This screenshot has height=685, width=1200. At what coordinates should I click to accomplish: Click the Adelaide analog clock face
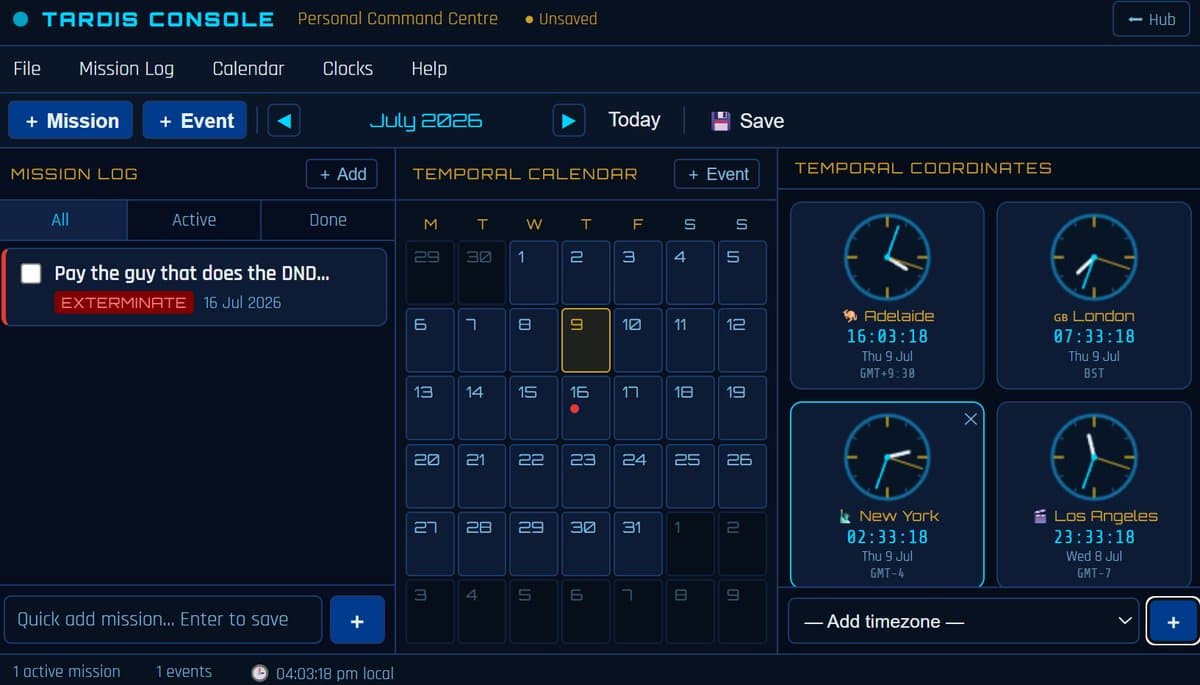[887, 257]
